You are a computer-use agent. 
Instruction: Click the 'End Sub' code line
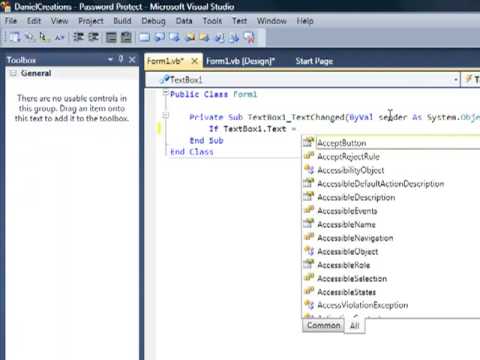[x=206, y=140]
